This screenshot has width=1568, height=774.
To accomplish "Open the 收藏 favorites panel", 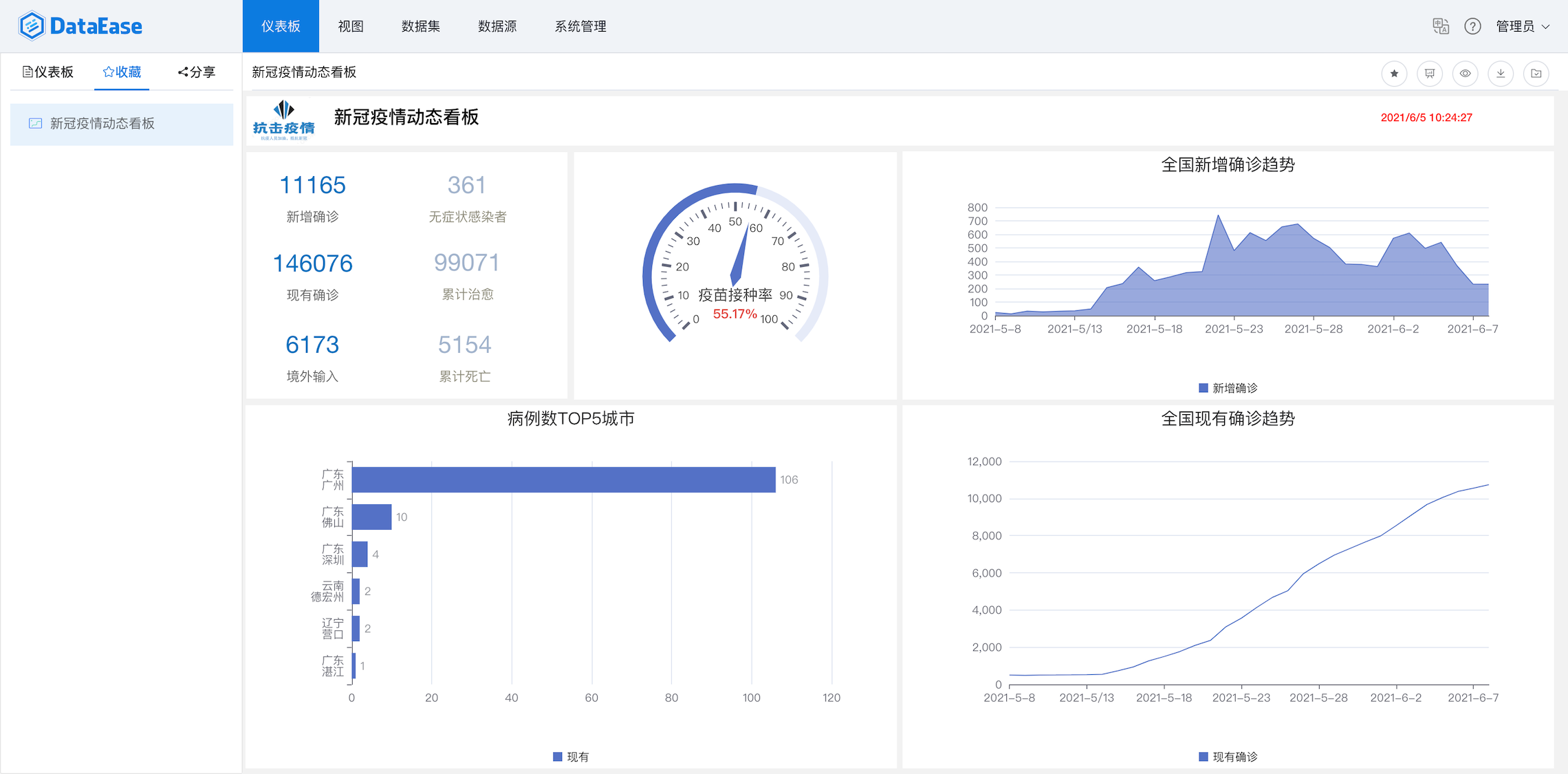I will (121, 72).
